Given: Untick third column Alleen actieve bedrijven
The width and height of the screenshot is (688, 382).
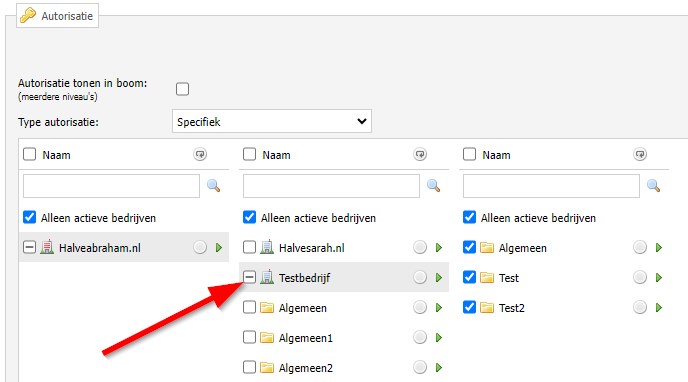Looking at the screenshot, I should (469, 217).
